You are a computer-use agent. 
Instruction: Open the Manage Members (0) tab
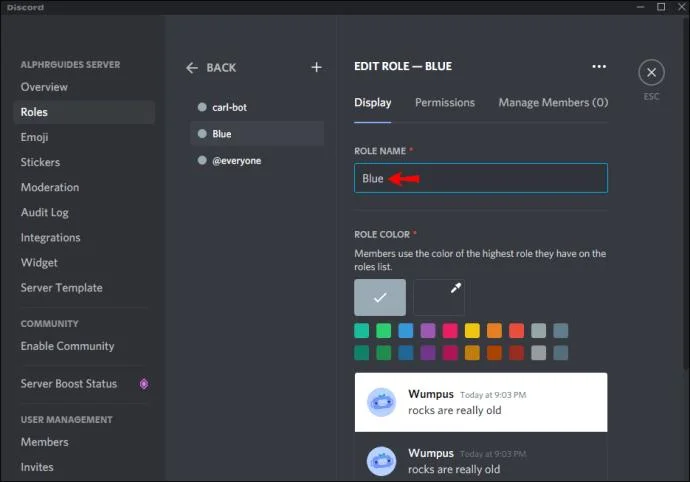click(553, 103)
